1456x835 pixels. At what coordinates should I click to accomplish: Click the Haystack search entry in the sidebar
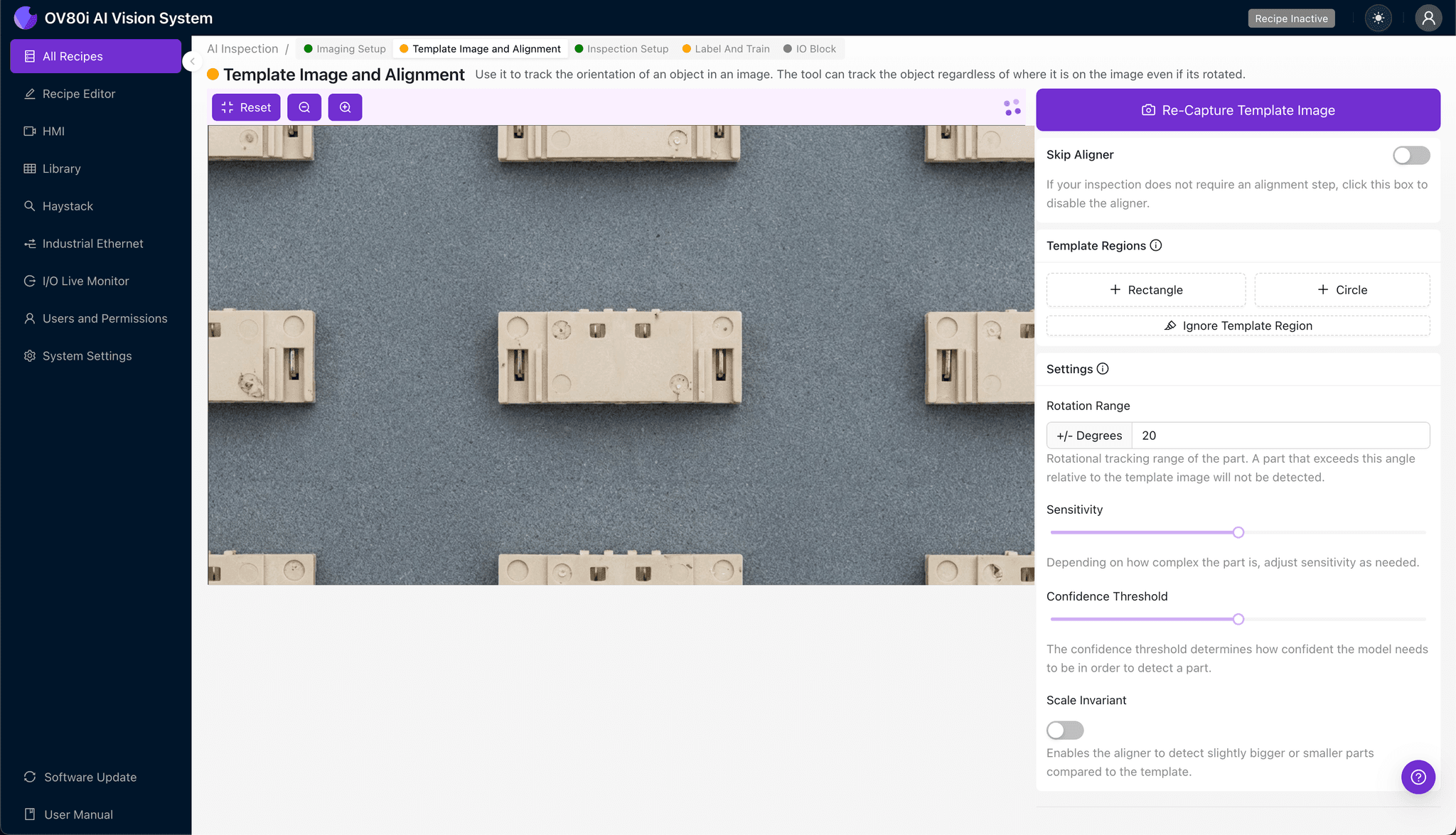click(68, 206)
